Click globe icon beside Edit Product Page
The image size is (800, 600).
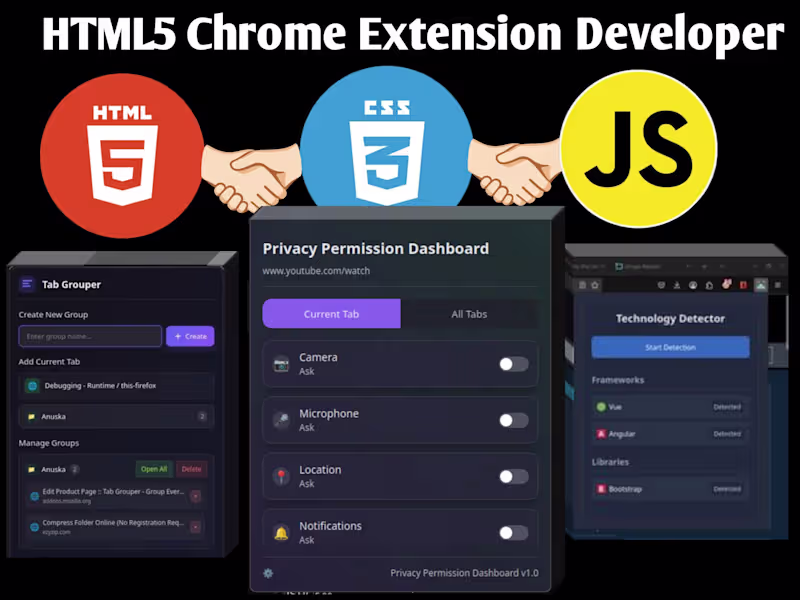click(x=34, y=496)
